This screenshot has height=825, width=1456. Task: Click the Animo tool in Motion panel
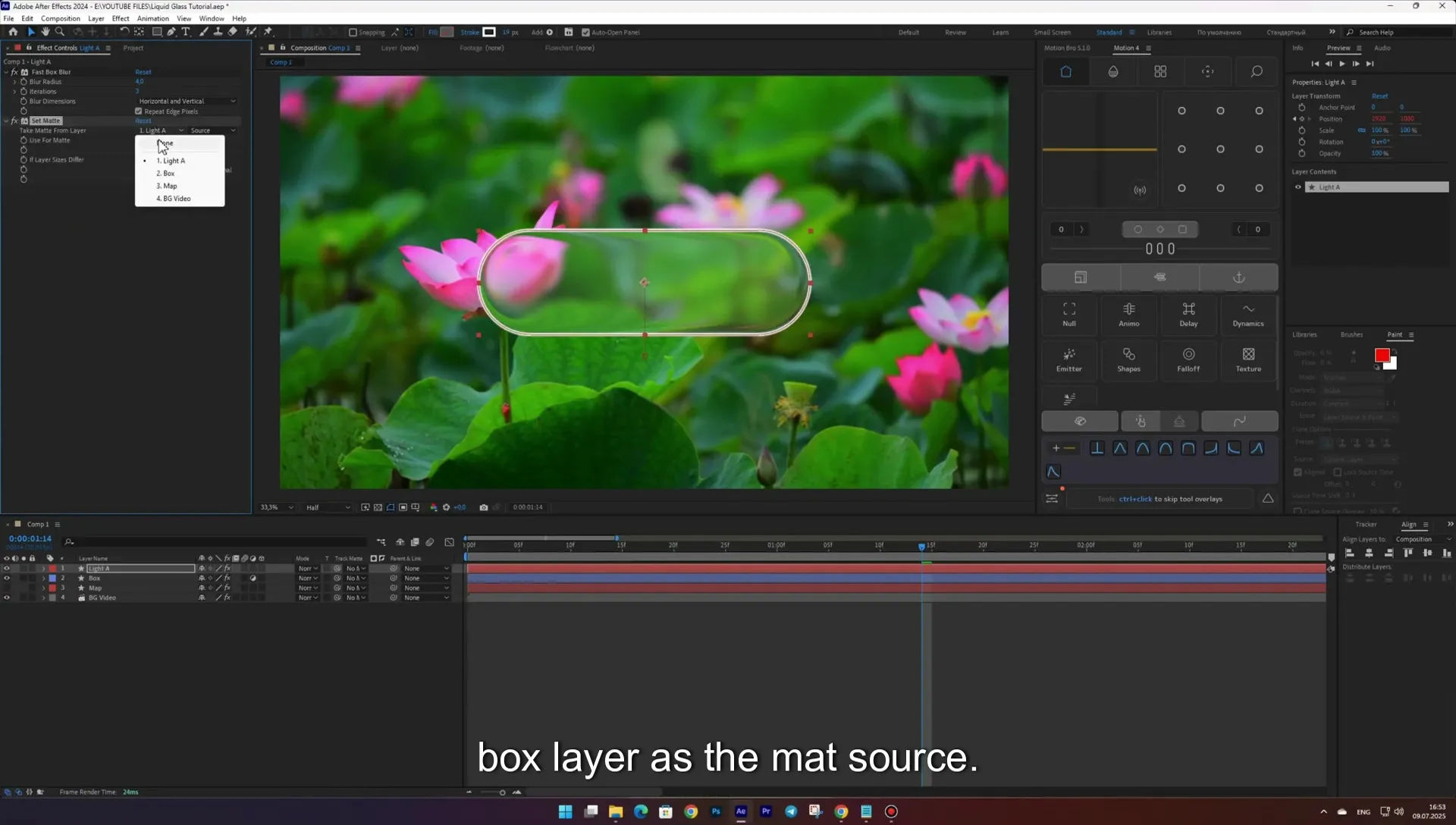(1129, 314)
